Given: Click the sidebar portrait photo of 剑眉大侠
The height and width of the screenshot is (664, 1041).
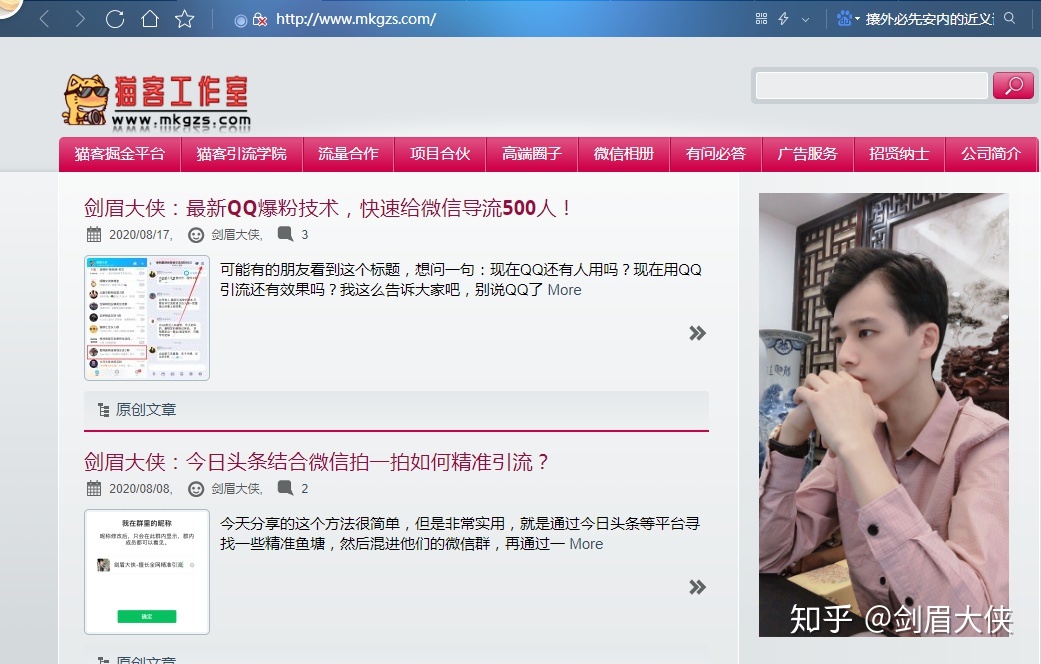Looking at the screenshot, I should (x=884, y=415).
